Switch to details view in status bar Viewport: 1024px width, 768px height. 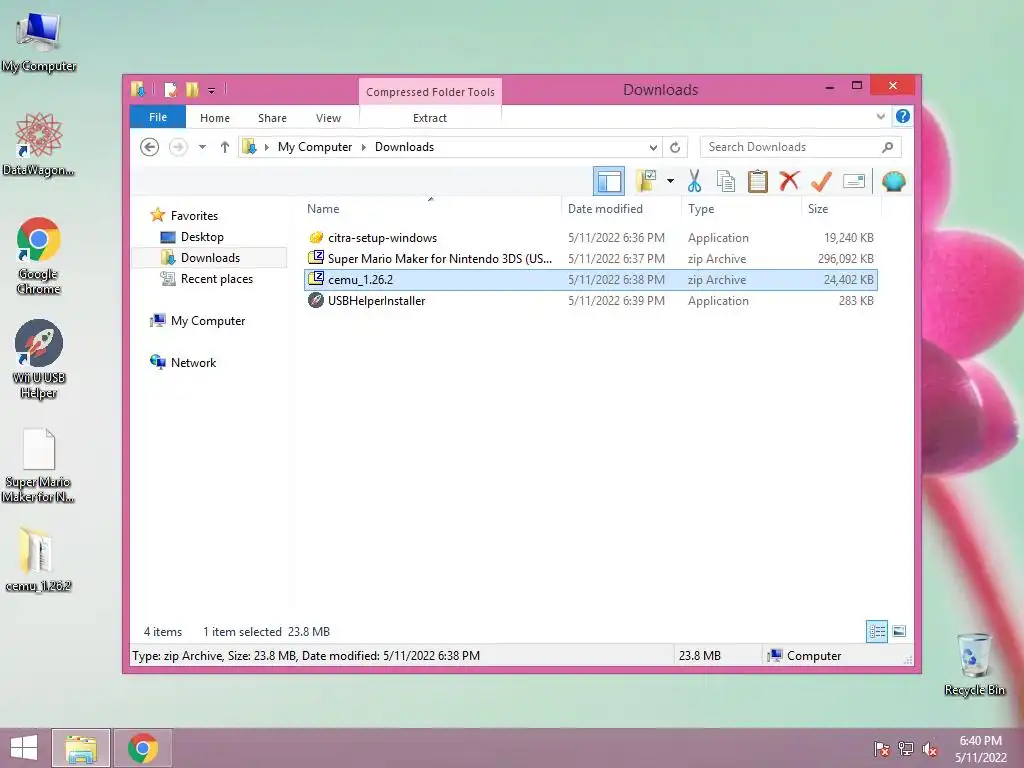876,631
